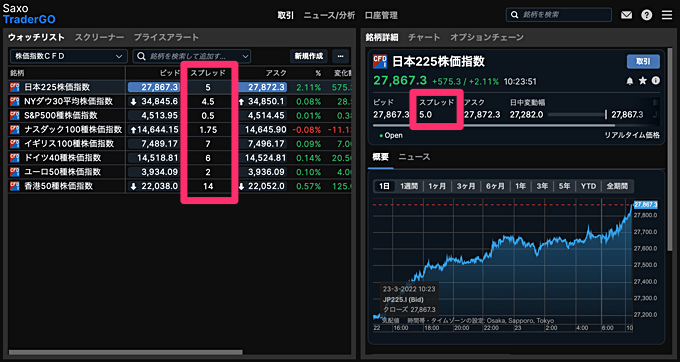Select the 3ヶ月 chart range
Image resolution: width=680 pixels, height=362 pixels.
coord(466,186)
